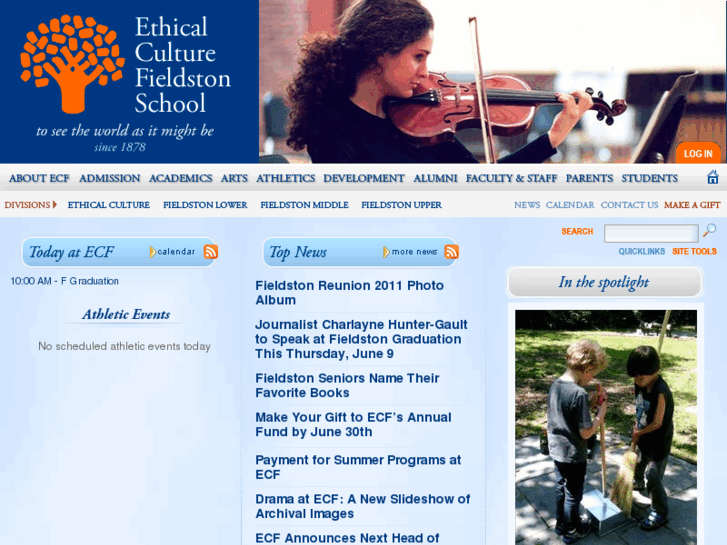Click inside the search text field
The image size is (727, 545).
pos(651,233)
